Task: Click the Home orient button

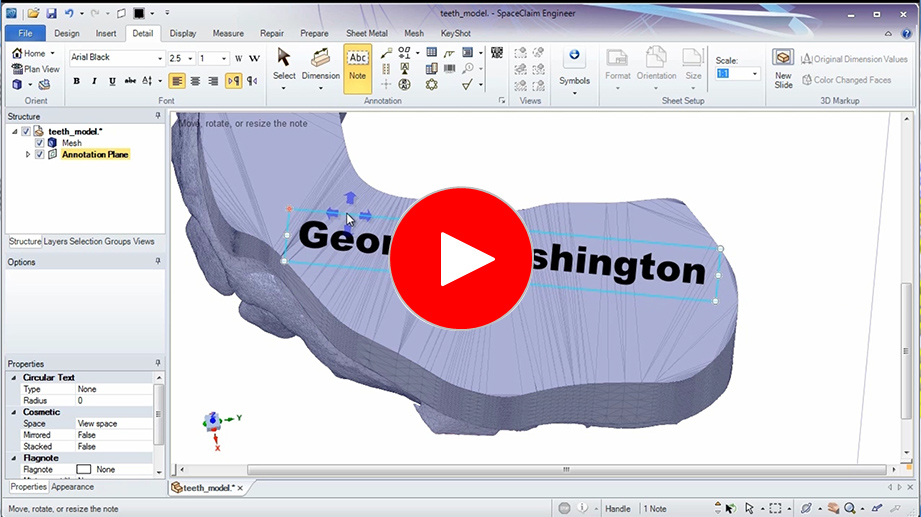Action: pos(29,53)
